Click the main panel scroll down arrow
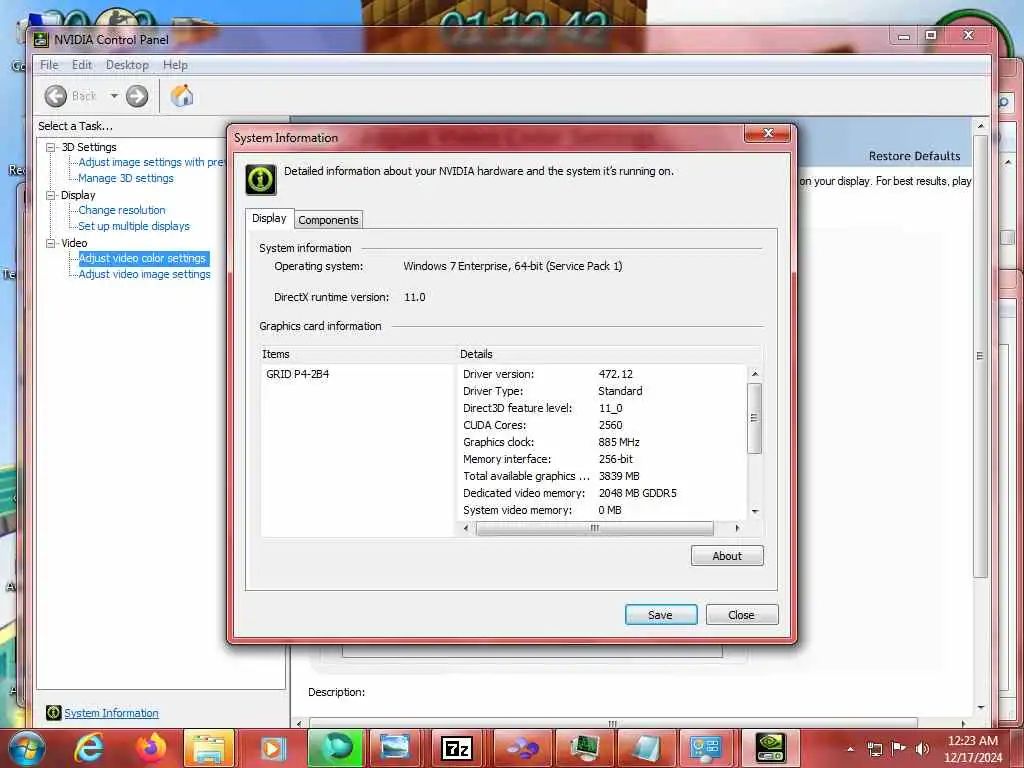Viewport: 1024px width, 768px height. 980,707
